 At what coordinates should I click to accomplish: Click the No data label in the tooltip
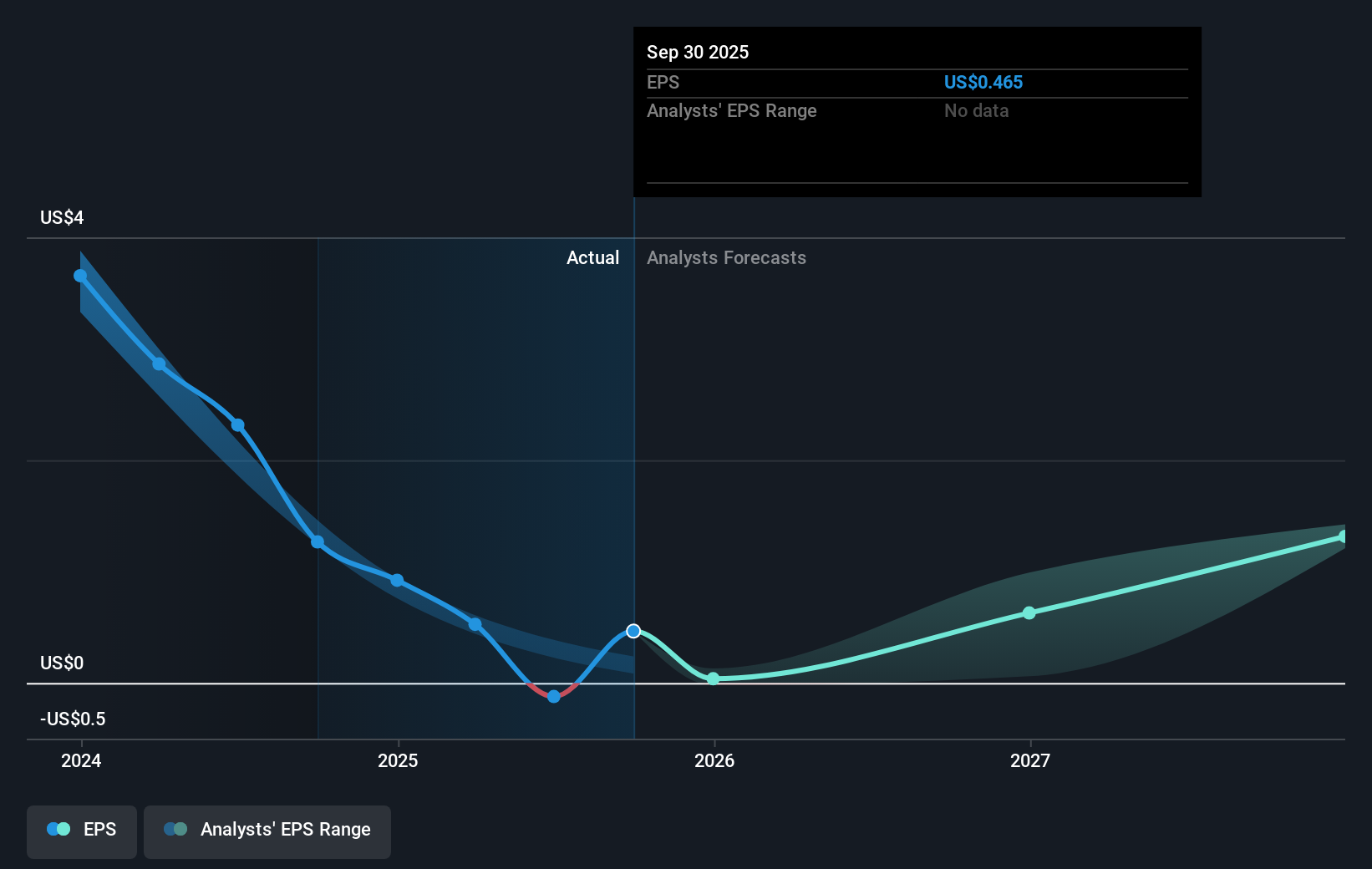click(x=976, y=110)
